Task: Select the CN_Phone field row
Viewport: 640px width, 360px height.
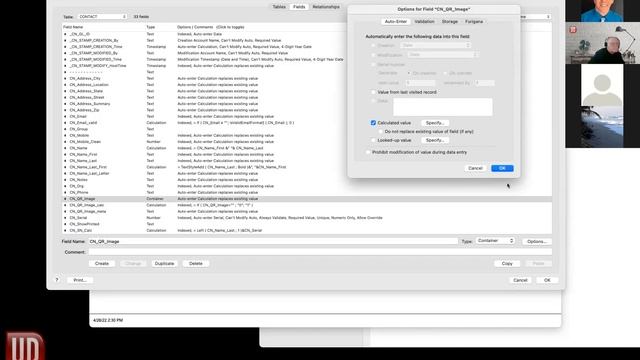Action: [307, 192]
